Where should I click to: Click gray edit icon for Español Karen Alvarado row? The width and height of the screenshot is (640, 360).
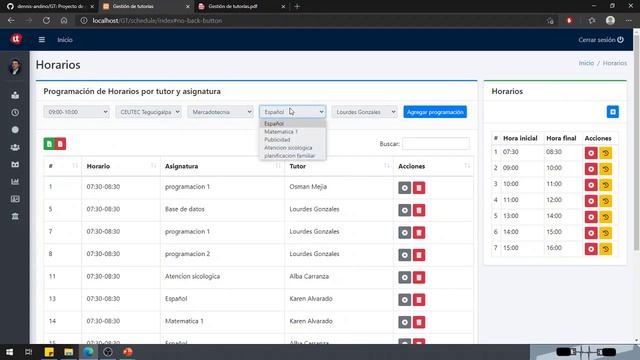404,300
